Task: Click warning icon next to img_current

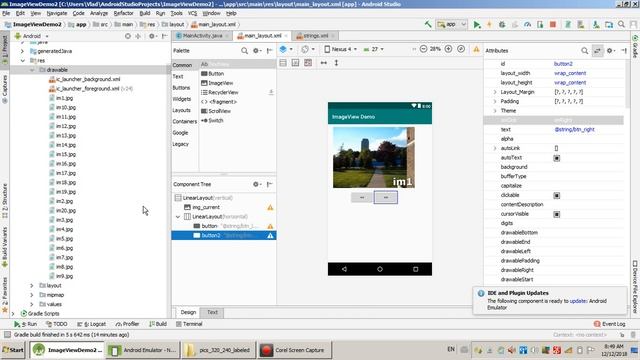Action: [270, 207]
